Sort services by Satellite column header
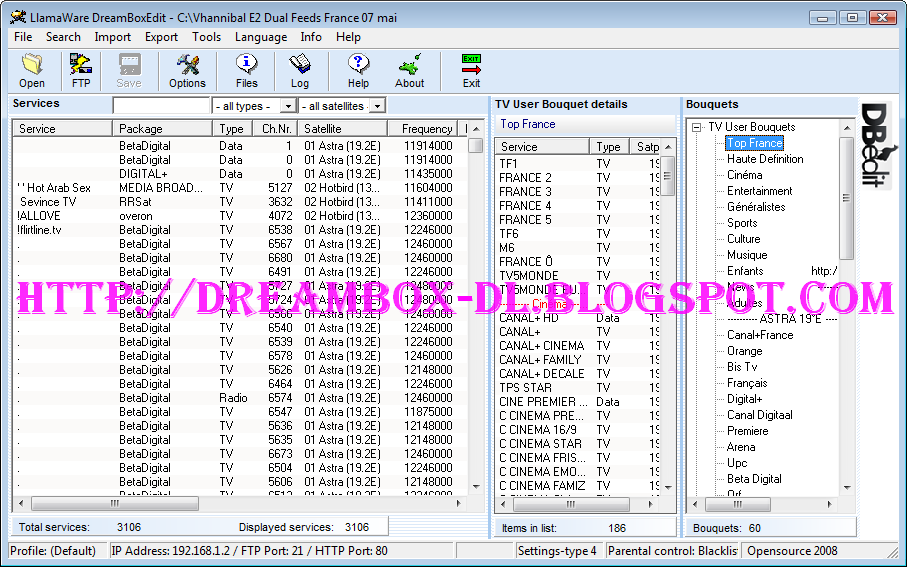Image resolution: width=907 pixels, height=567 pixels. (x=343, y=128)
